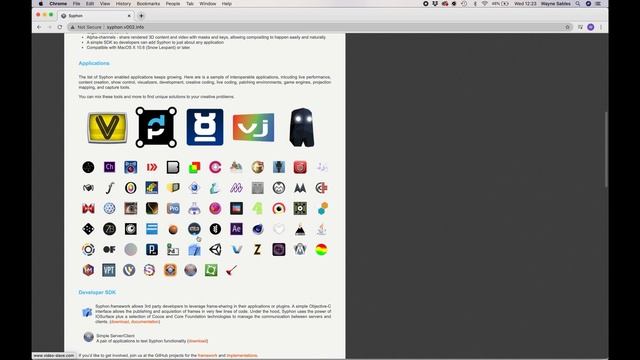
Task: Click the browser back arrow
Action: click(39, 27)
